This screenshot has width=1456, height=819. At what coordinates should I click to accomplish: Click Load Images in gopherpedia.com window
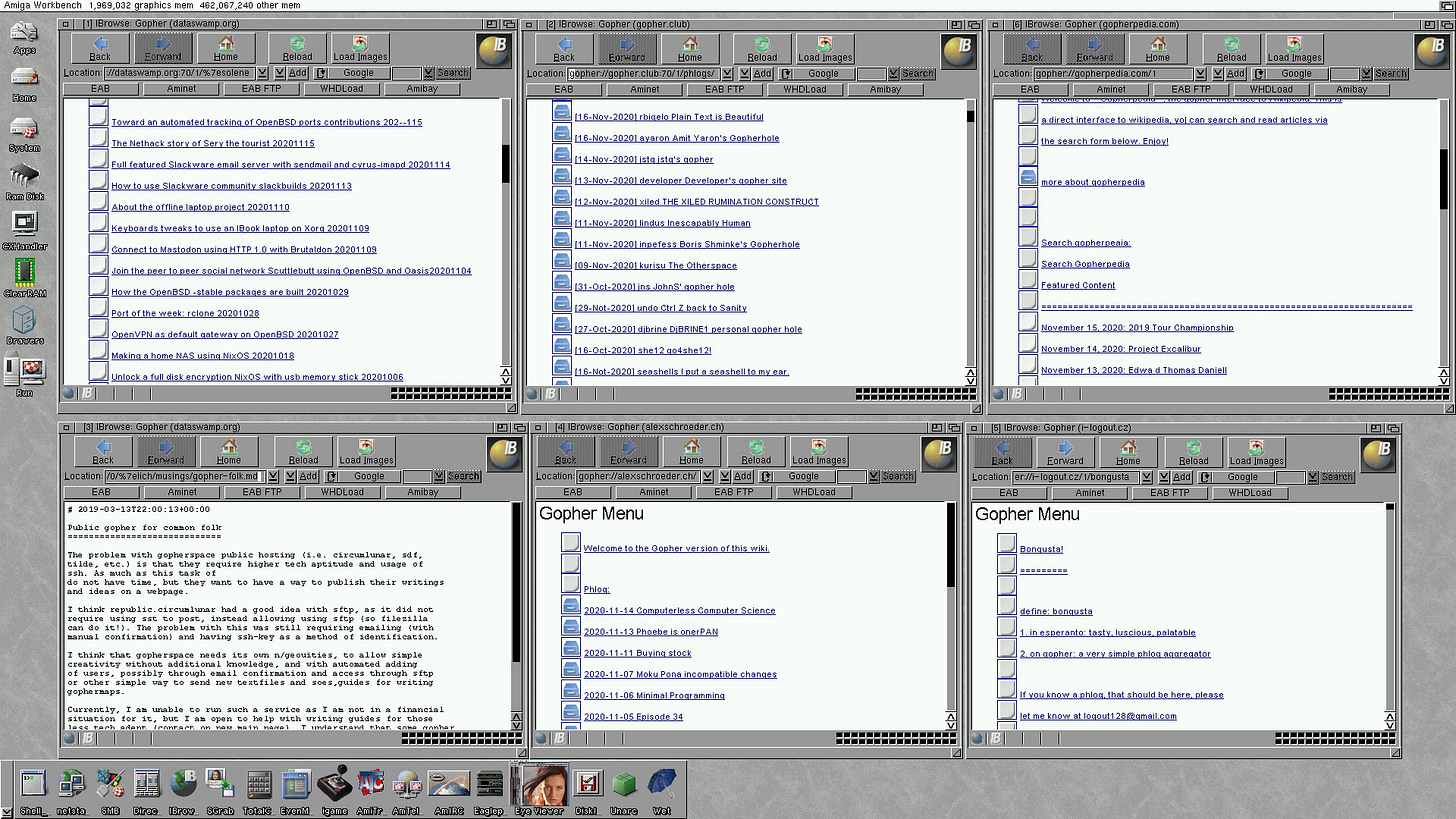point(1294,48)
